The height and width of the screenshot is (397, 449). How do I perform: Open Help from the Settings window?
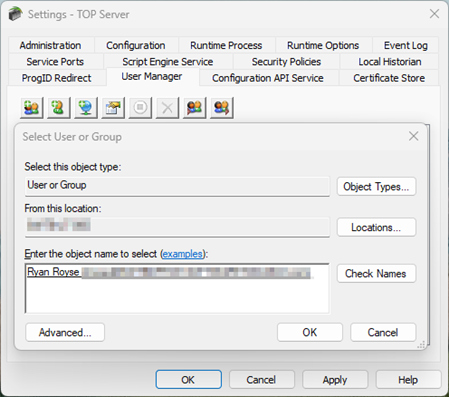click(x=408, y=380)
